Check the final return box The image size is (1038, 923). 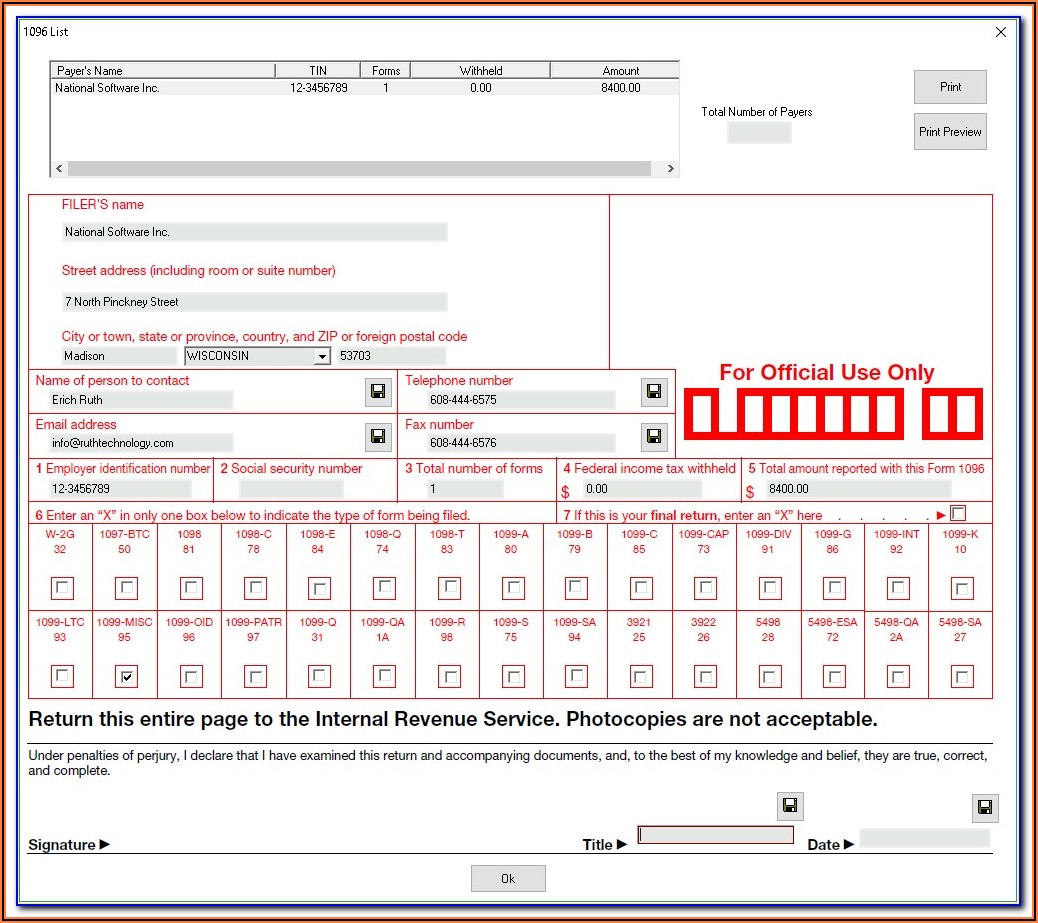pos(959,514)
